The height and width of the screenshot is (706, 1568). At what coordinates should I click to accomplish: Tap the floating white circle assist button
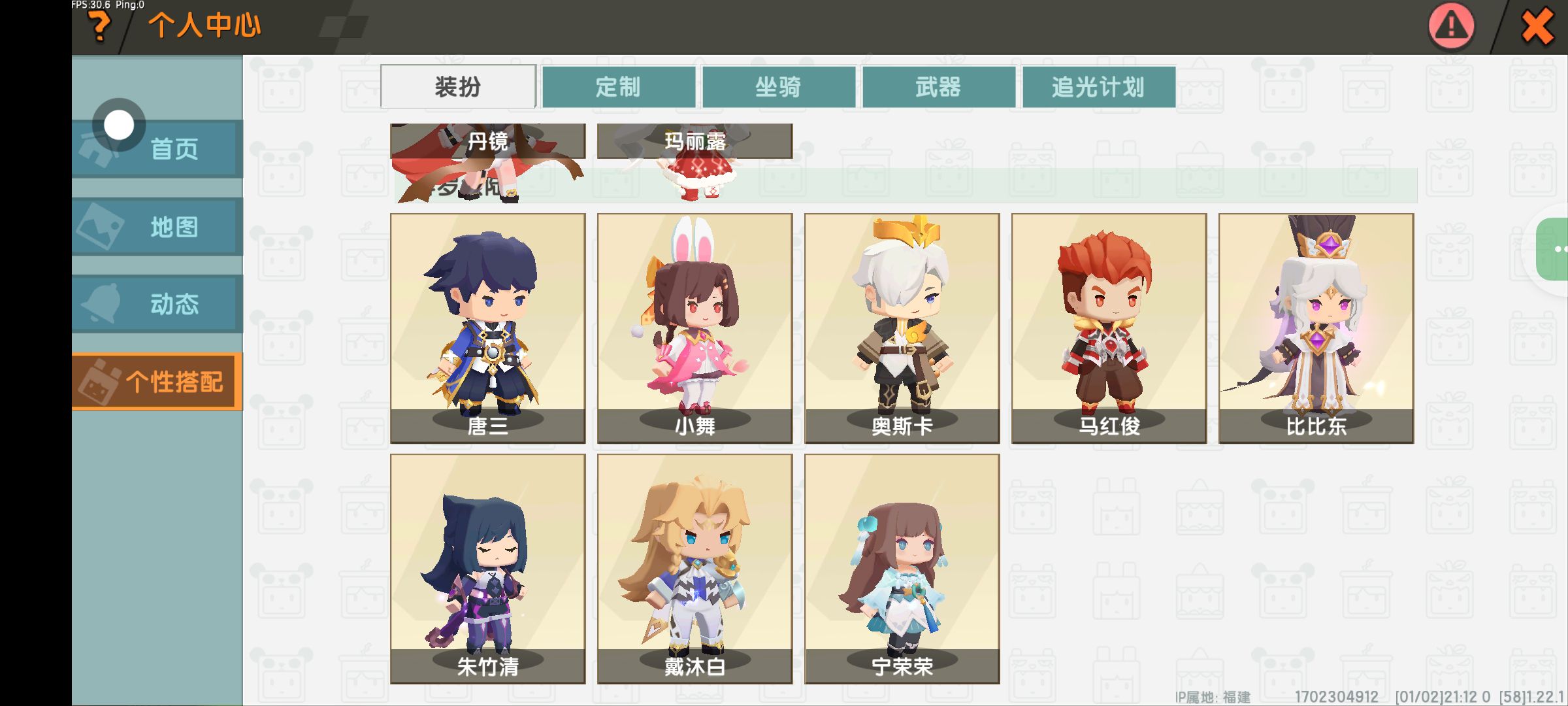click(x=119, y=124)
